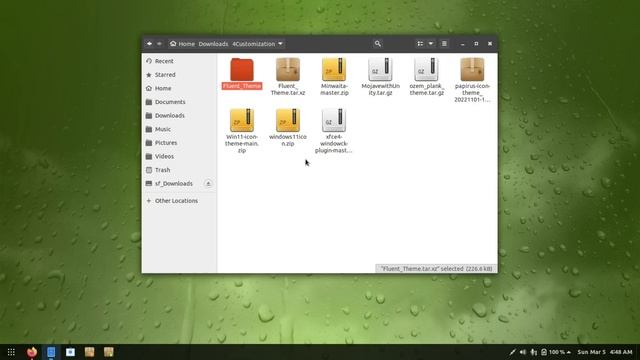Screen dimensions: 640x360
Task: Open the applications grid in the taskbar
Action: pos(11,352)
